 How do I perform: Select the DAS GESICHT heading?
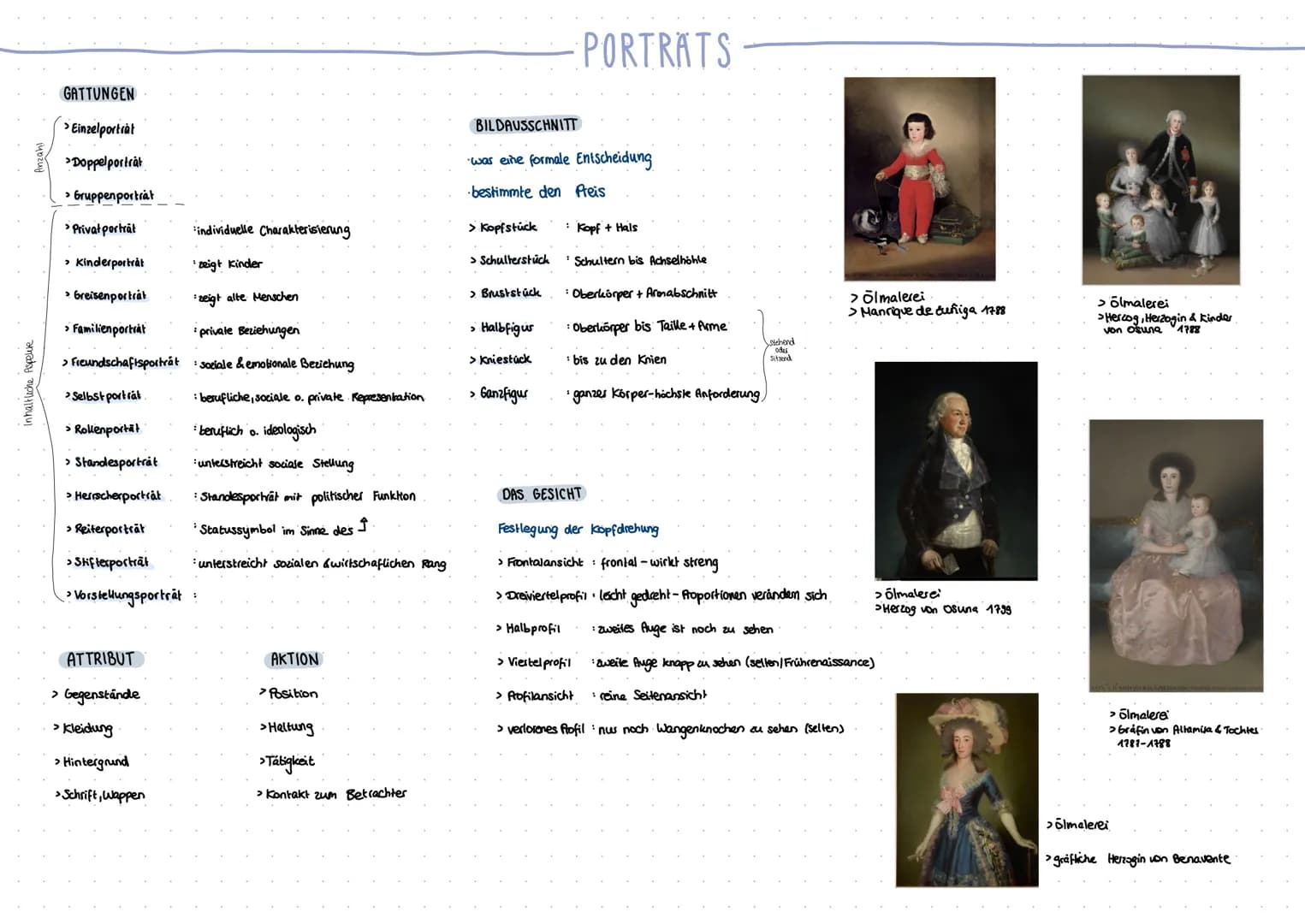coord(542,495)
